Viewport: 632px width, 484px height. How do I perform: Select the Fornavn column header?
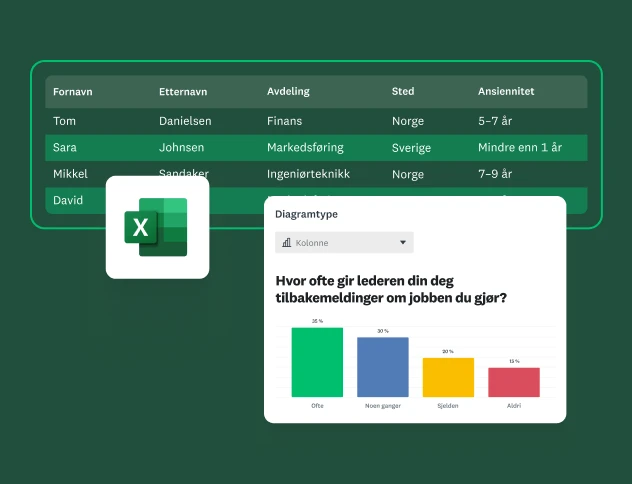[73, 92]
